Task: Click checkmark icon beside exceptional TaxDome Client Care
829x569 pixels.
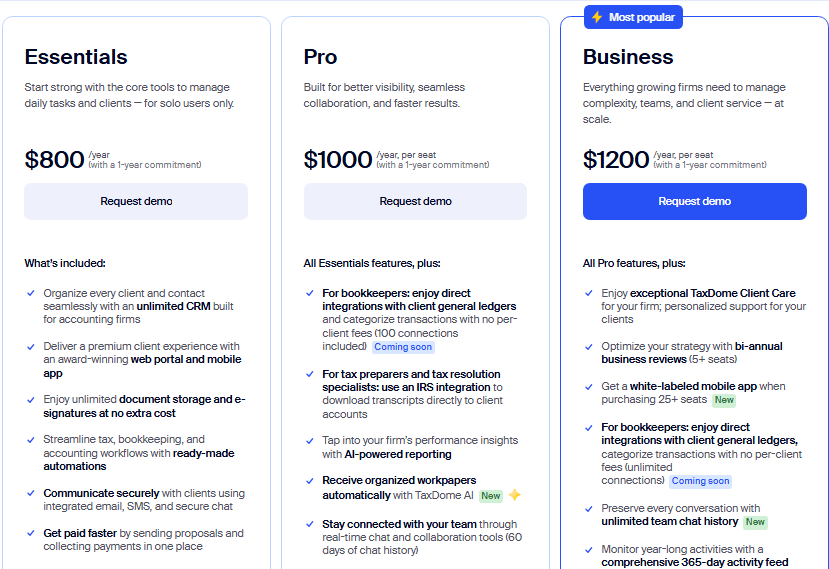Action: [589, 294]
